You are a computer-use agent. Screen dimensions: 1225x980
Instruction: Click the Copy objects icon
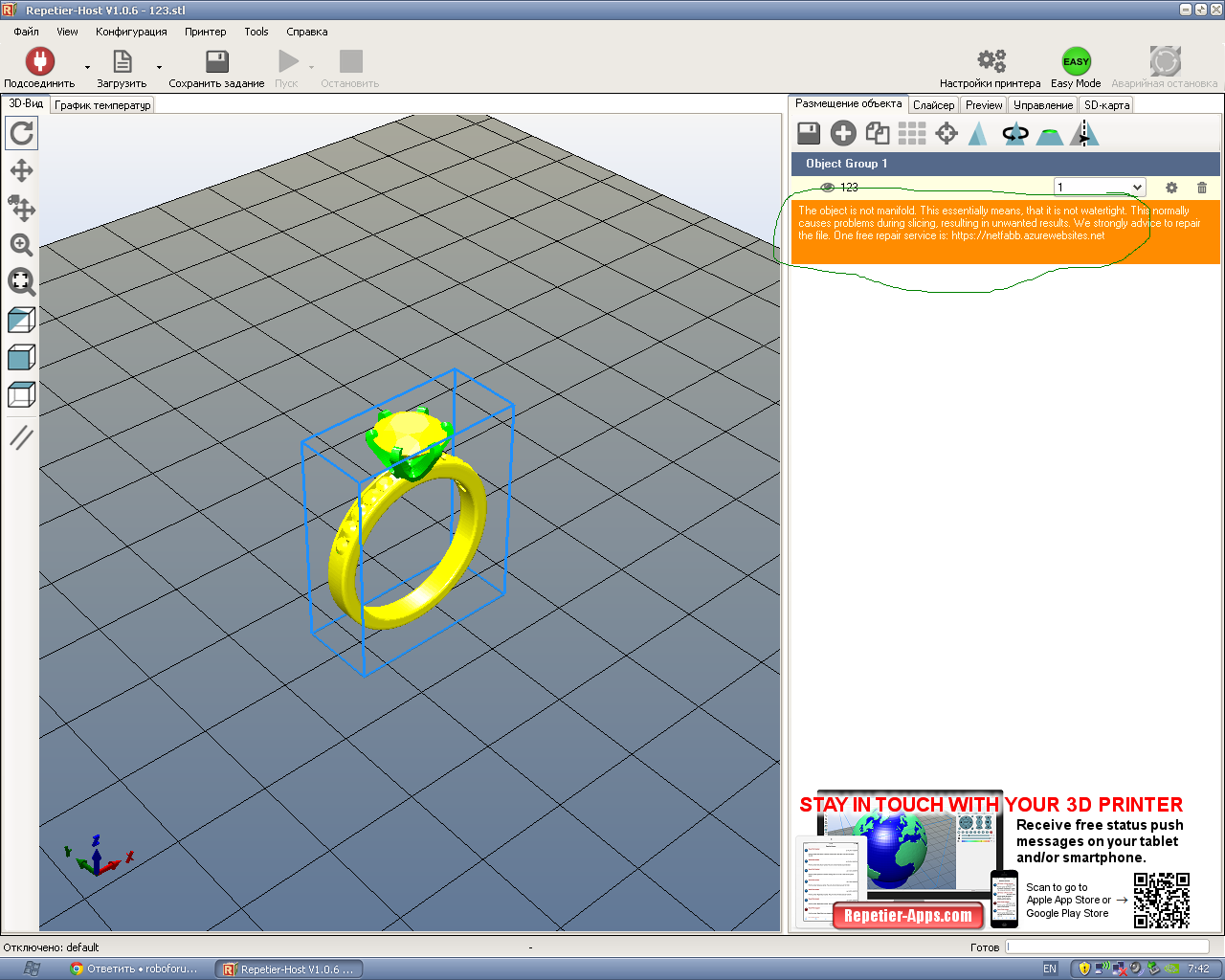pos(878,133)
